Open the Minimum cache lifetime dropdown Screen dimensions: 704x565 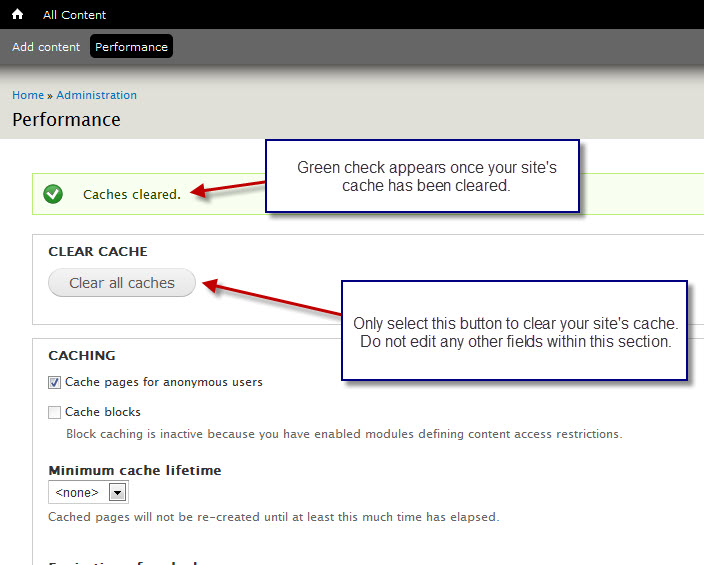(x=88, y=492)
